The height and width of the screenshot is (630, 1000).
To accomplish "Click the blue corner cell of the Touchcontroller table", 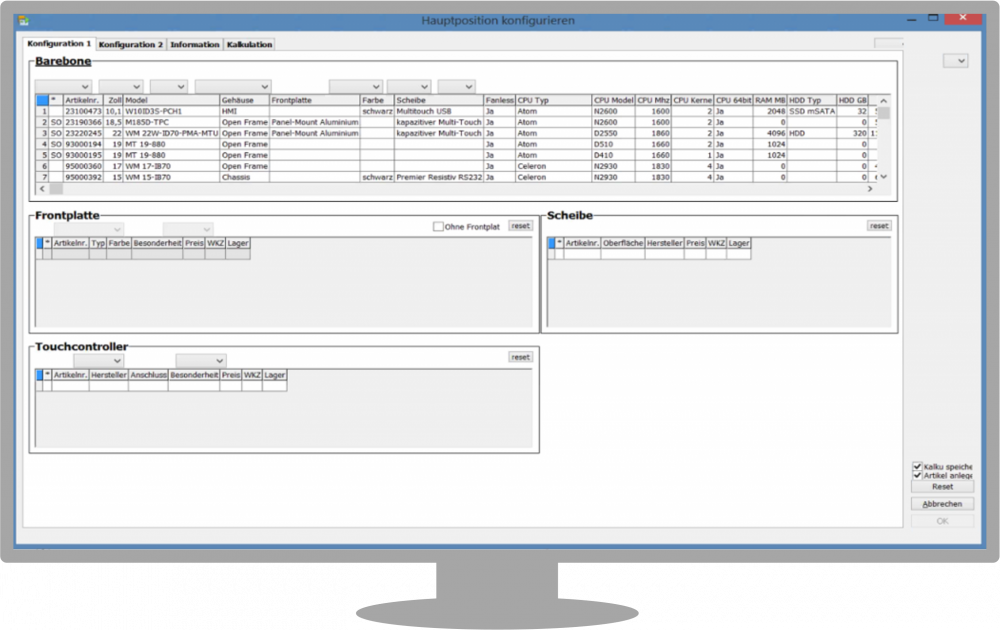I will [41, 375].
